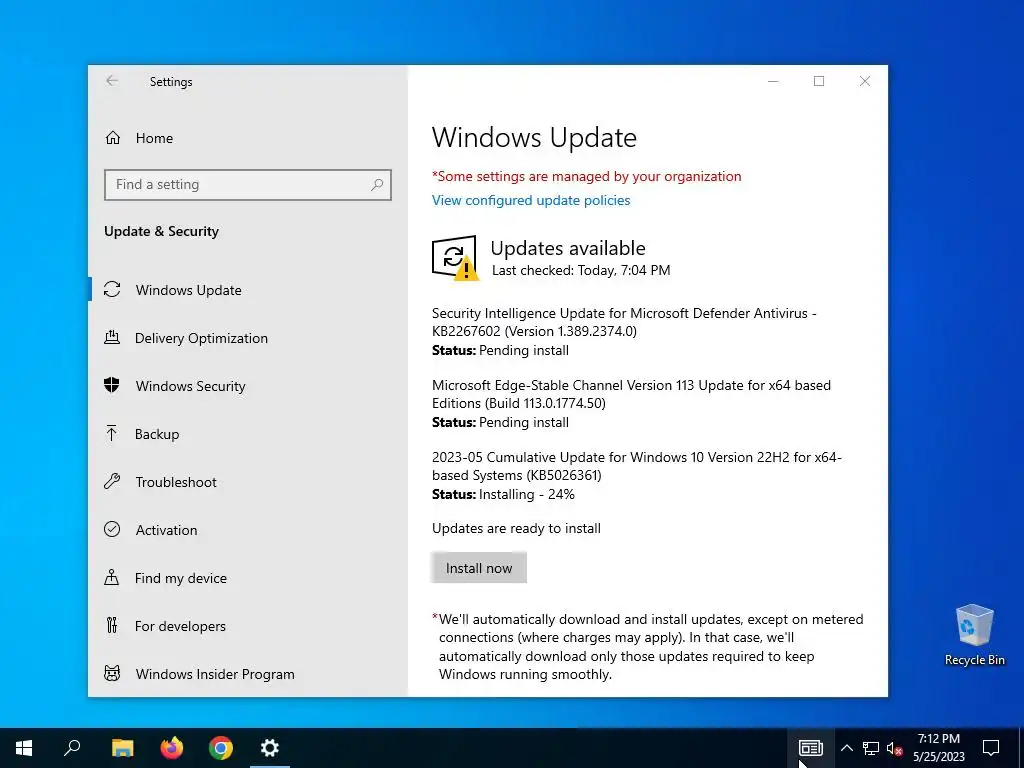
Task: Select the Activation label in sidebar
Action: 167,530
